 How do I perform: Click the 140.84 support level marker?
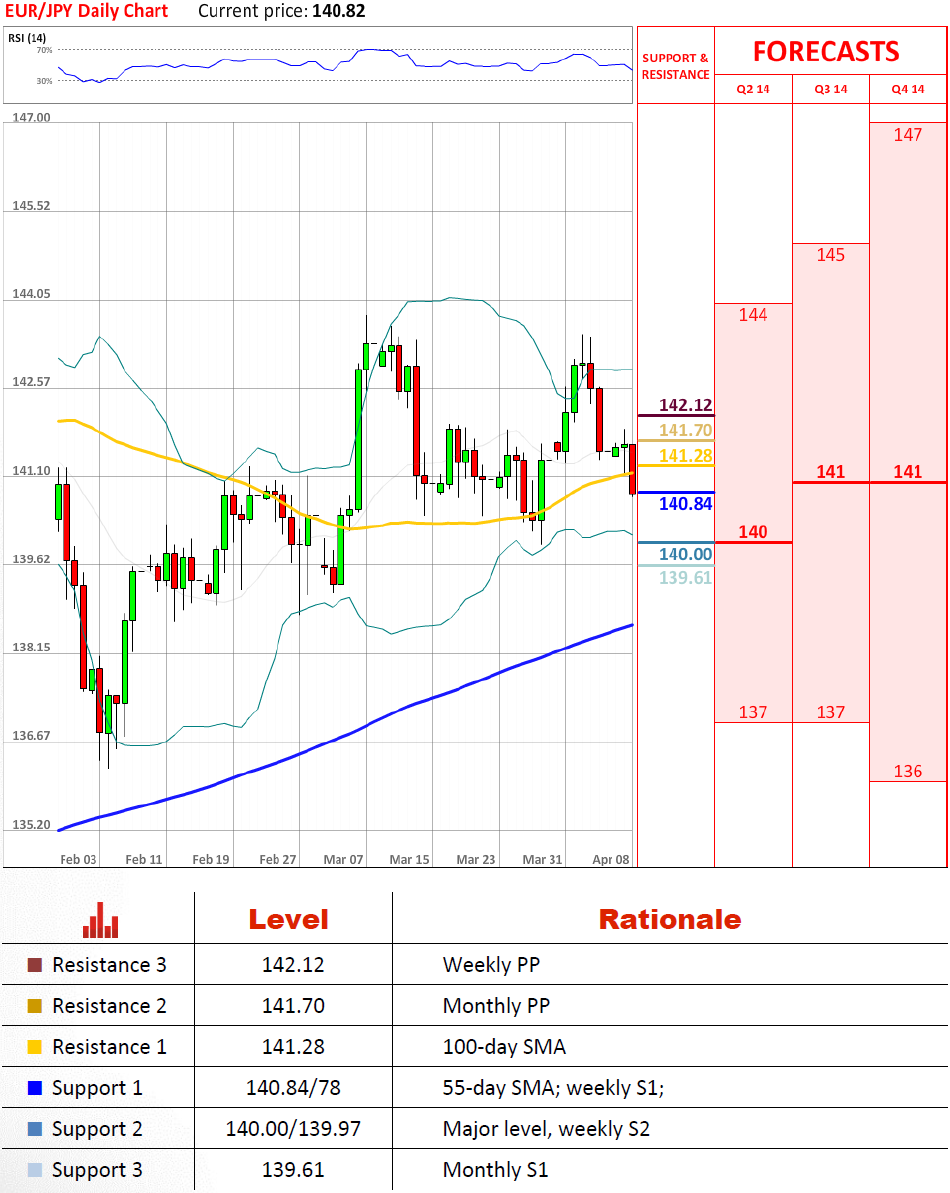[x=685, y=504]
